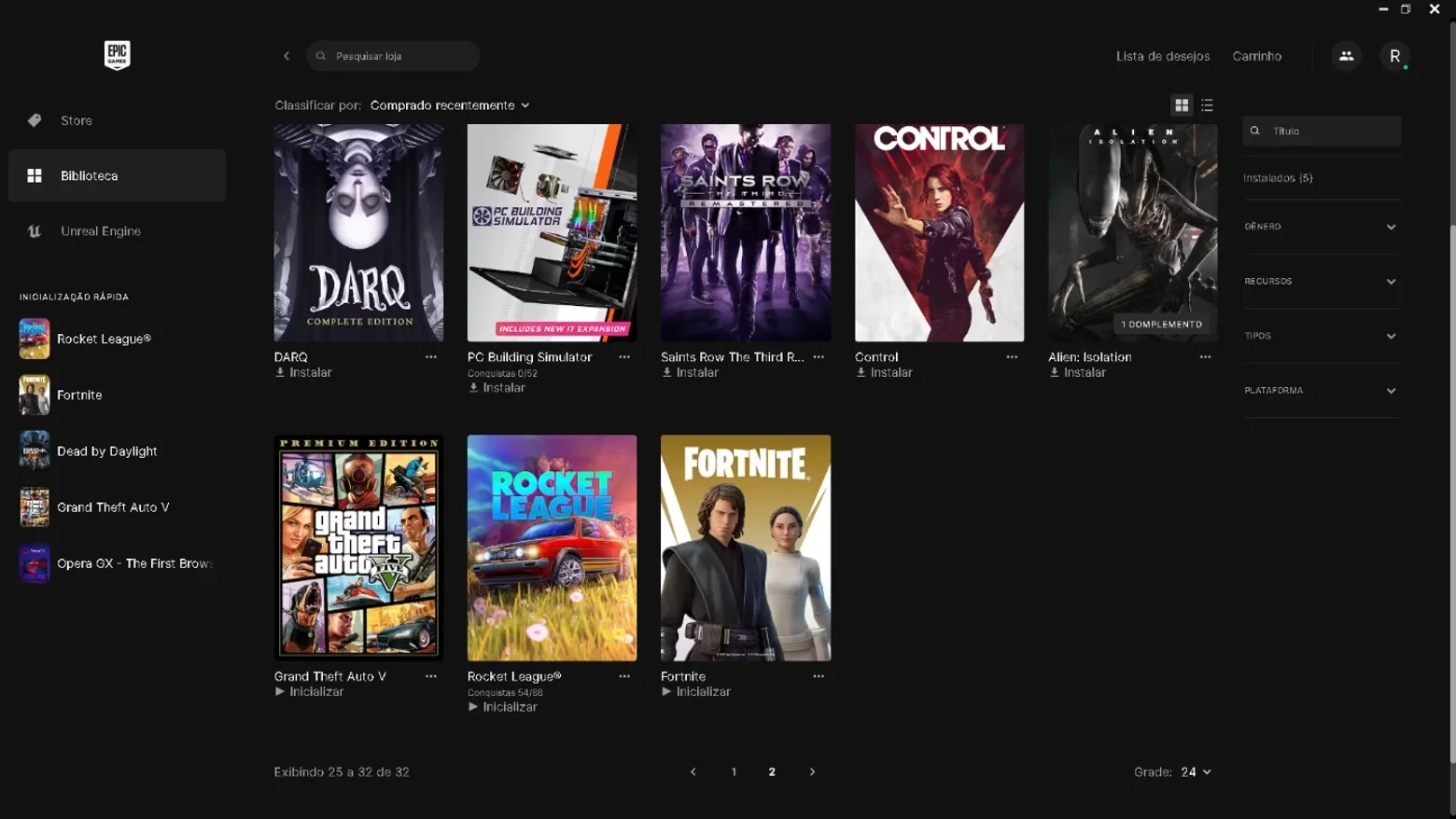Open the Store section
This screenshot has height=819, width=1456.
coord(117,120)
